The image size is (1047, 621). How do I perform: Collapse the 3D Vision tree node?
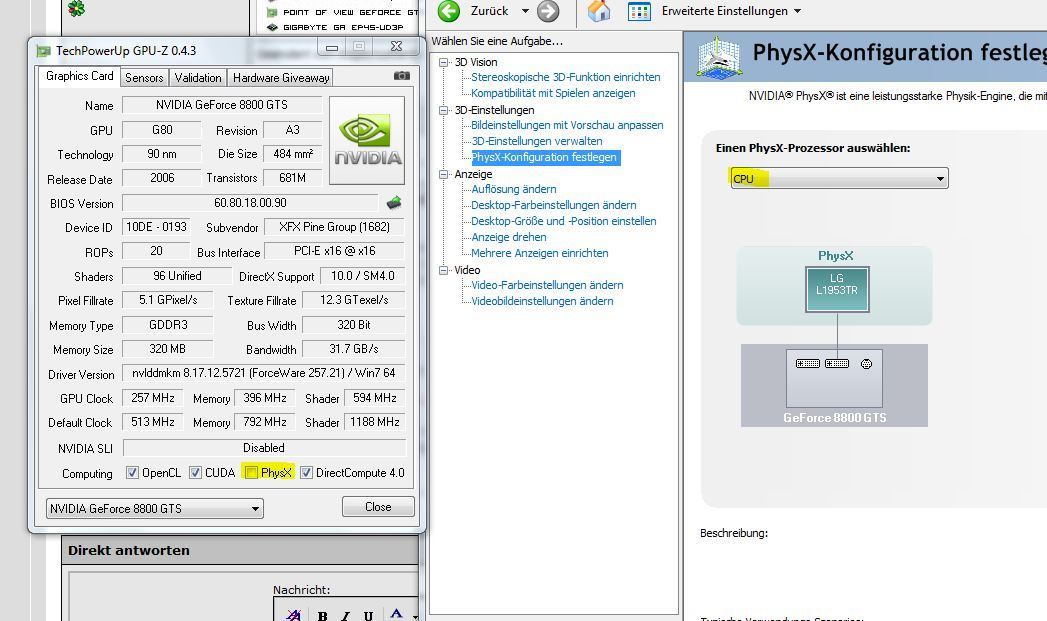(x=443, y=62)
